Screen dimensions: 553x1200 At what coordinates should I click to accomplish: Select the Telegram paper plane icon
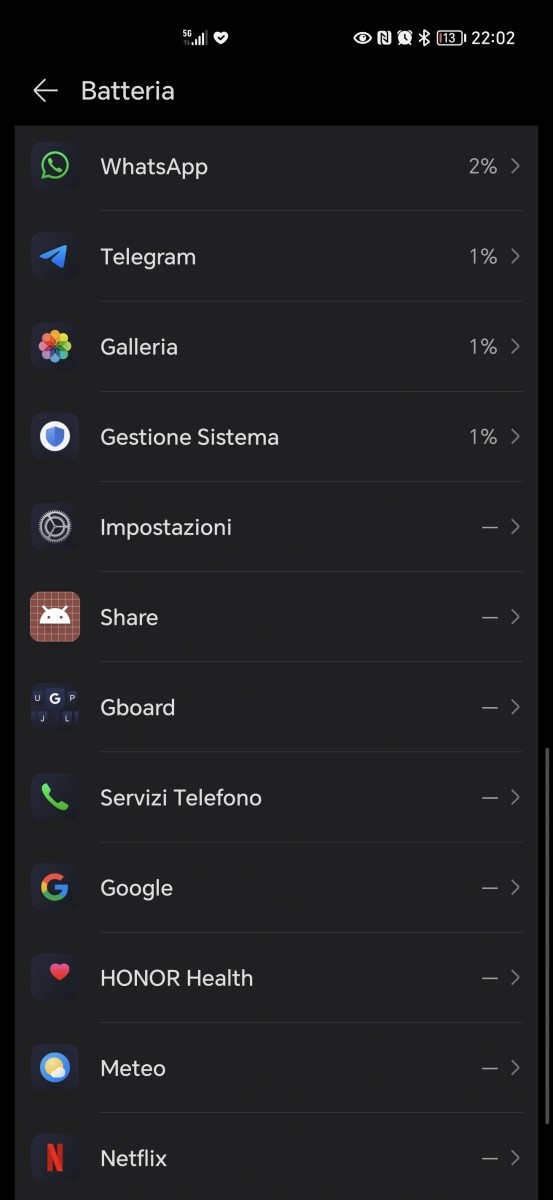pos(55,257)
